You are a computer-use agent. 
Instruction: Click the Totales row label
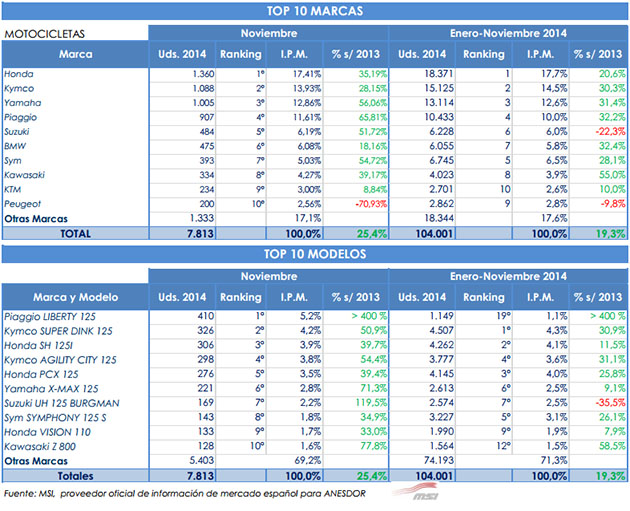coord(76,476)
